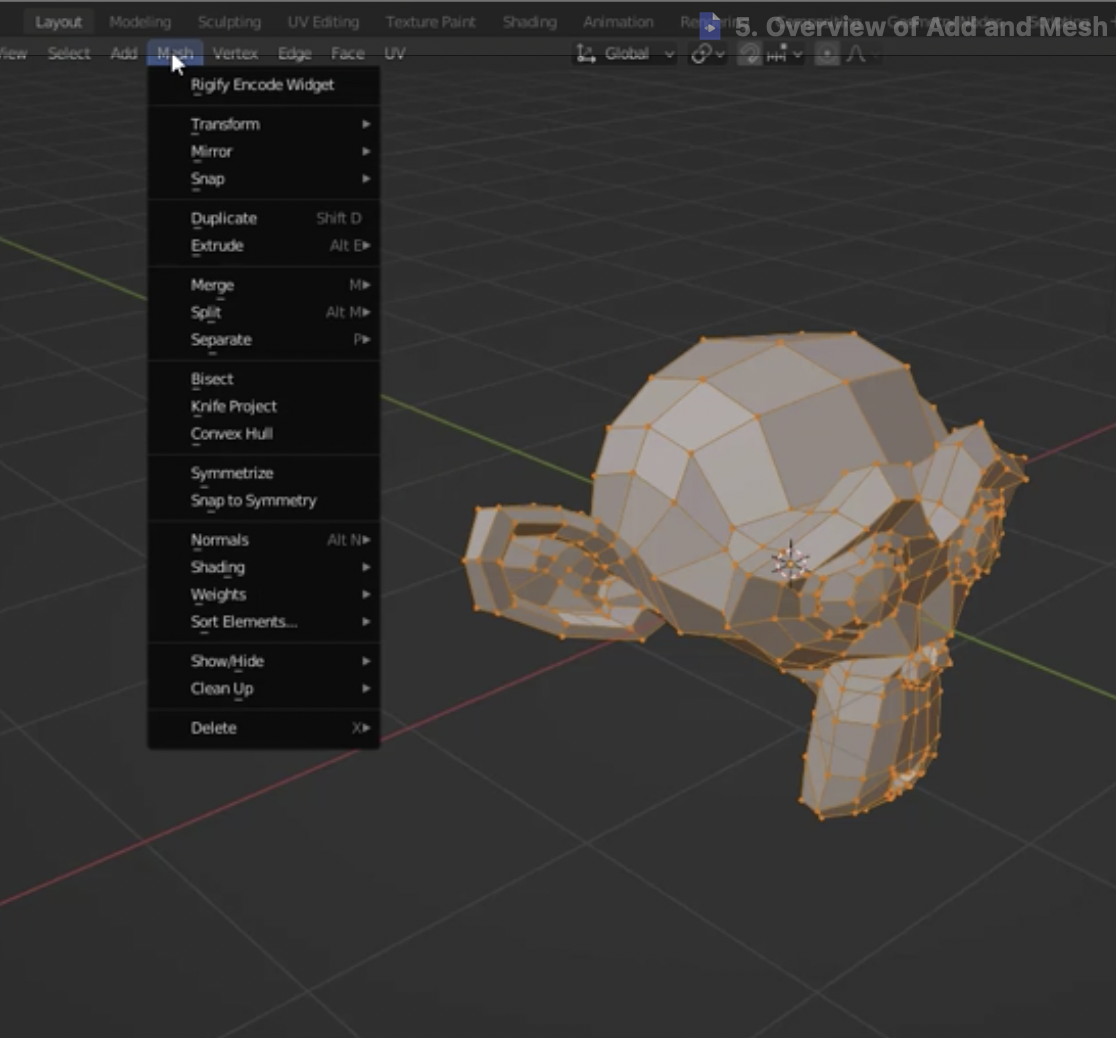Open the Snapping options dropdown

coord(784,53)
